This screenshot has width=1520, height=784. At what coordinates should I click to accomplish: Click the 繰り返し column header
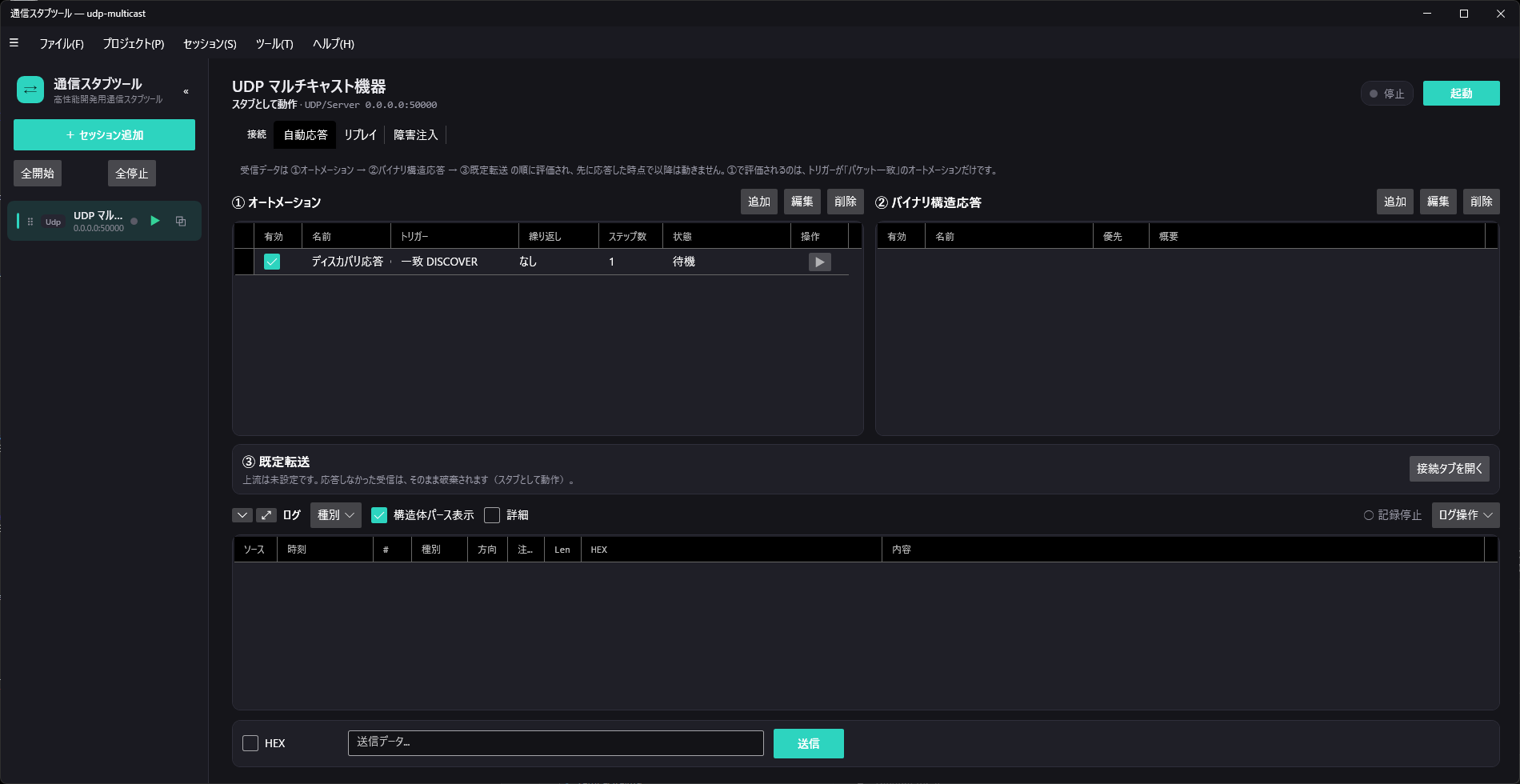tap(558, 236)
